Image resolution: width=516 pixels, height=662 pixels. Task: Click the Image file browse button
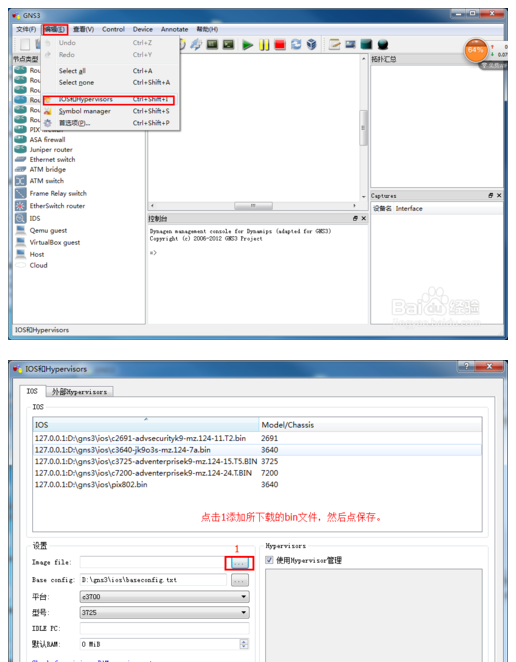coord(239,563)
